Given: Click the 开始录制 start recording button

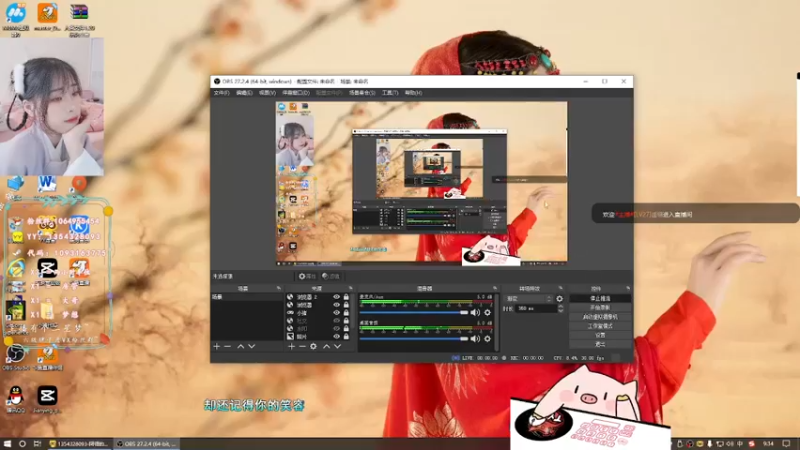Looking at the screenshot, I should click(600, 308).
